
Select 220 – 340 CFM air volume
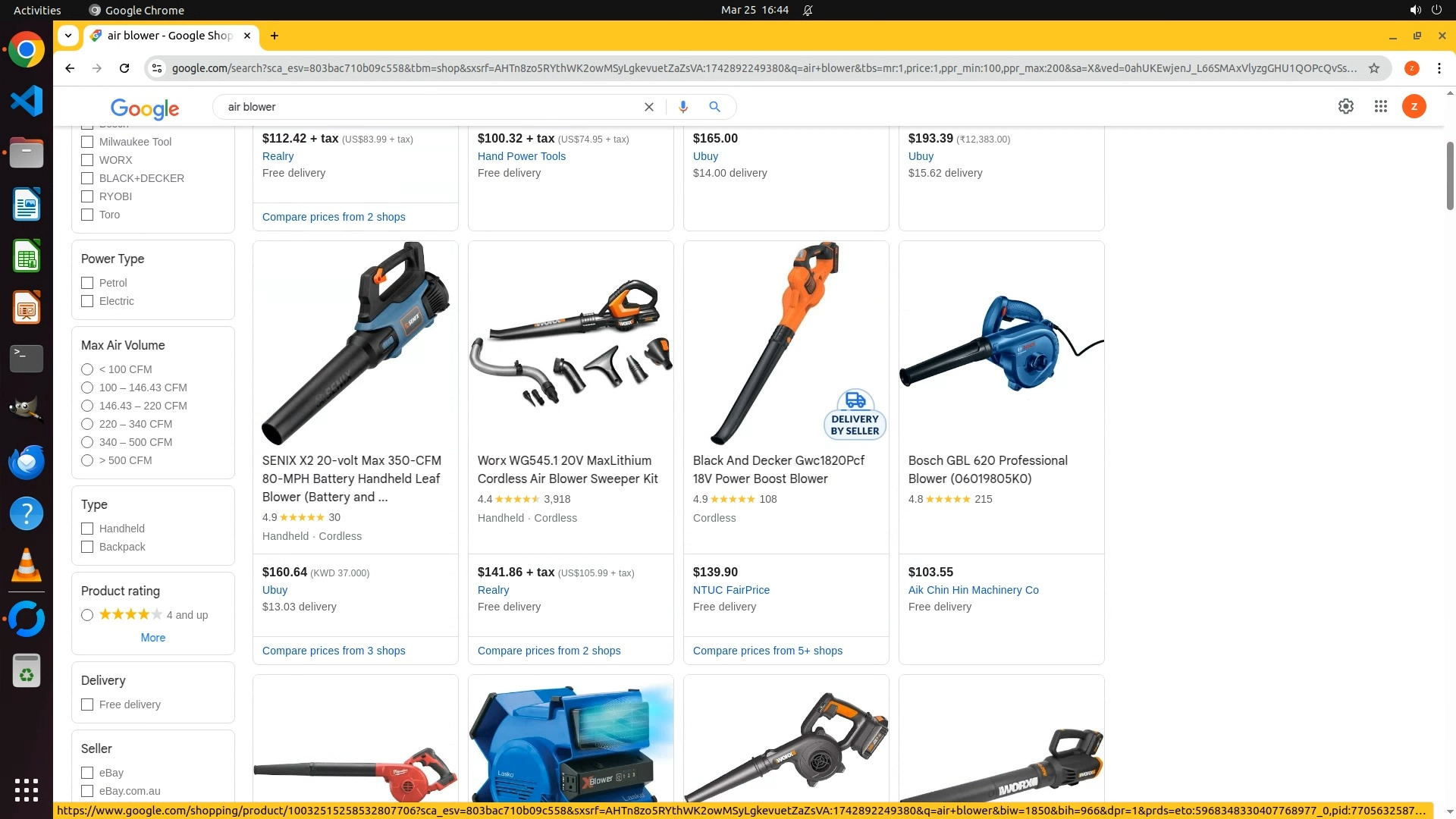pyautogui.click(x=87, y=424)
